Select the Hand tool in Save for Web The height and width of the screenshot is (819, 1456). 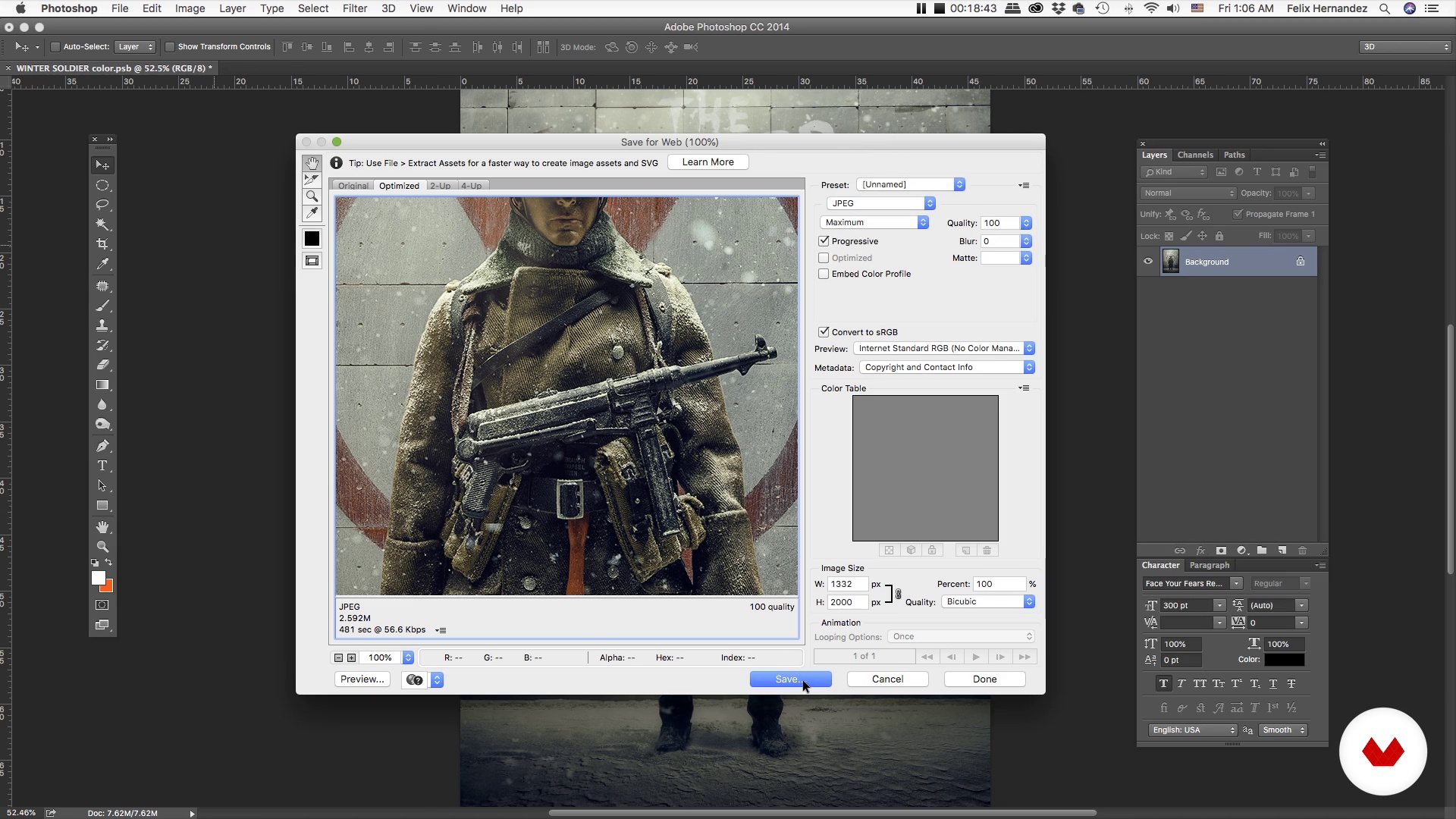pyautogui.click(x=312, y=163)
